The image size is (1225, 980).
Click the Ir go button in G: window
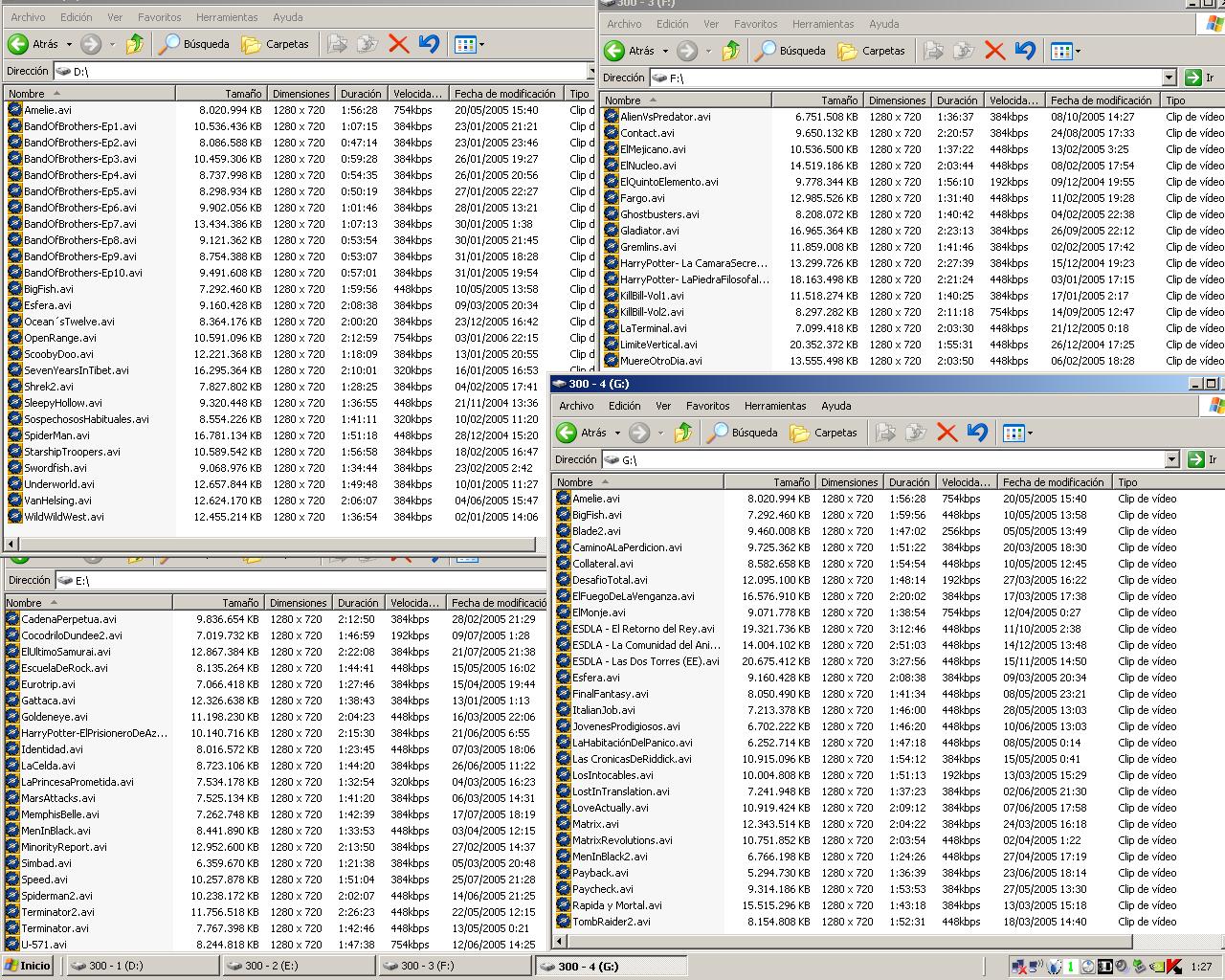1203,459
